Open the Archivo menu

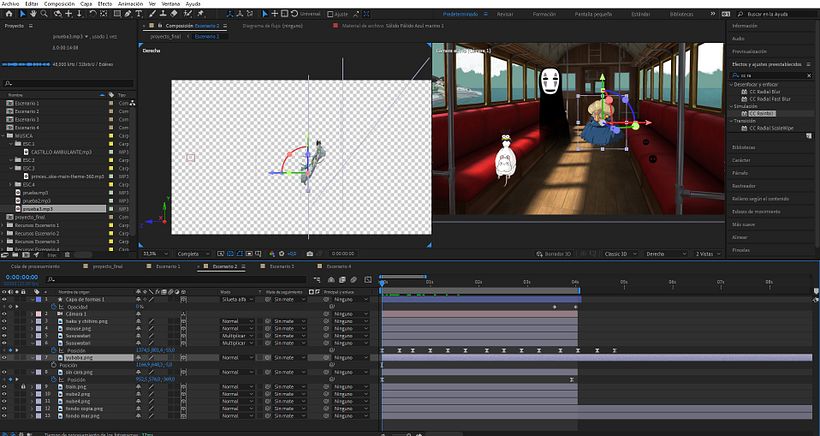click(10, 4)
